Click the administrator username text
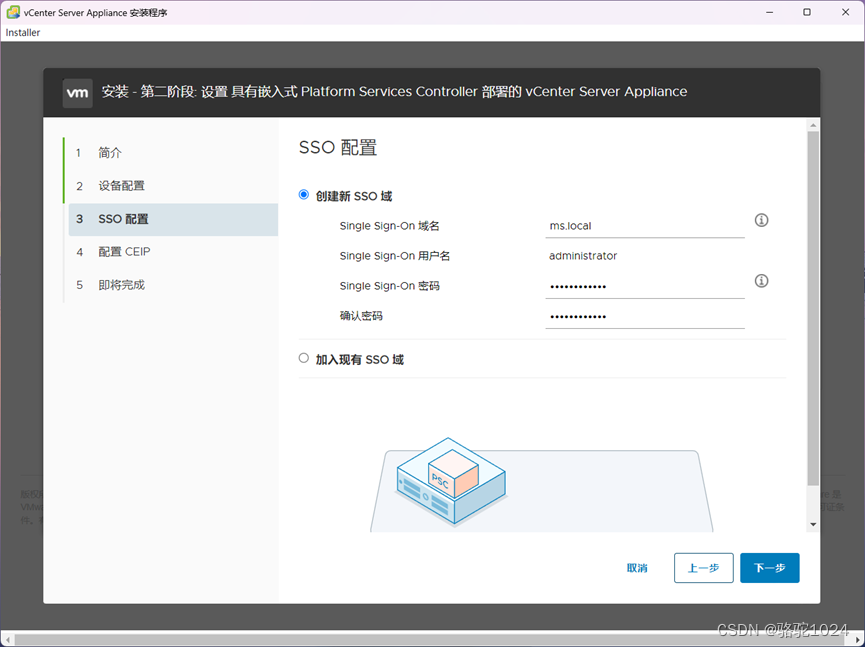 583,256
